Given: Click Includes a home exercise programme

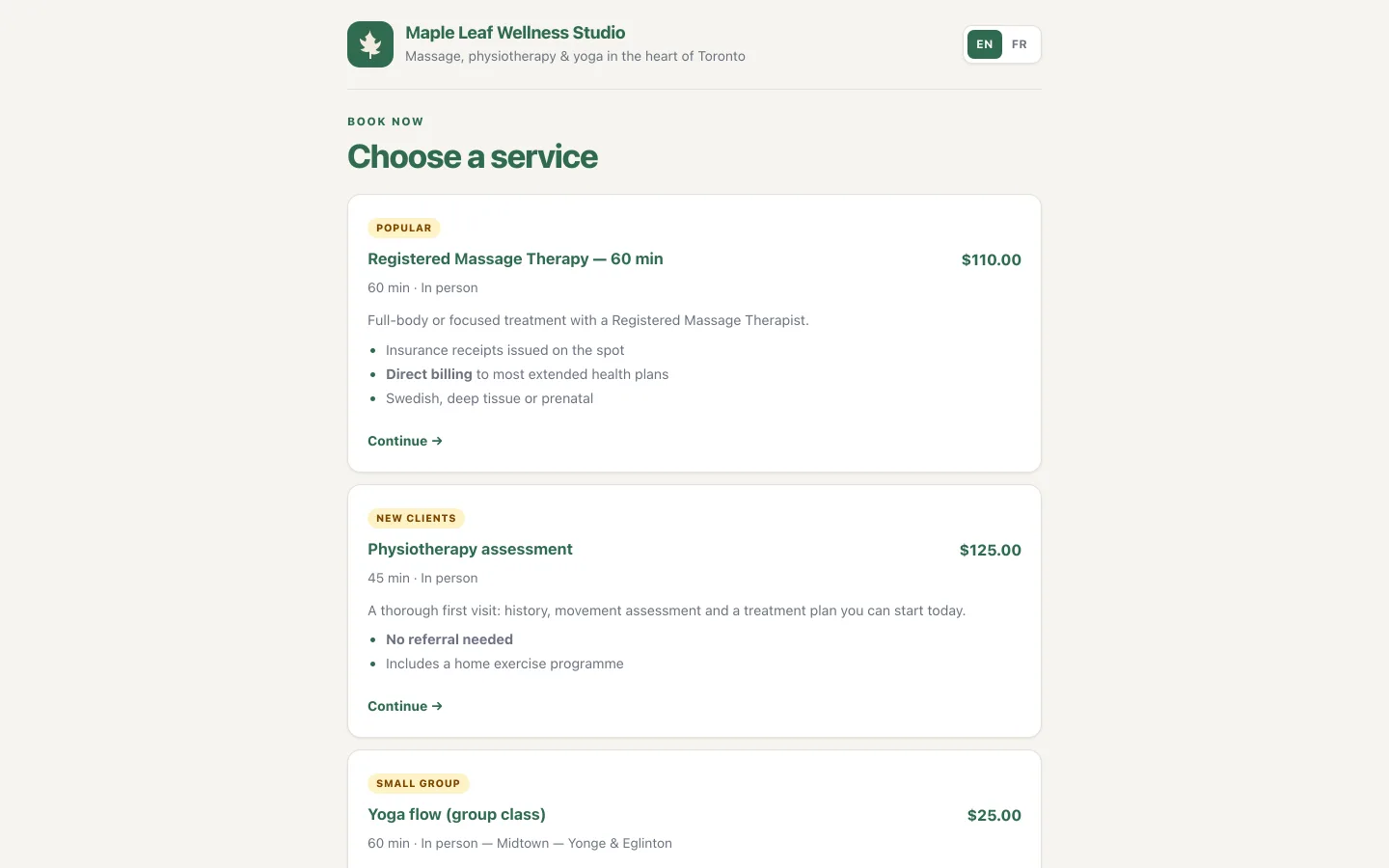Looking at the screenshot, I should [504, 664].
